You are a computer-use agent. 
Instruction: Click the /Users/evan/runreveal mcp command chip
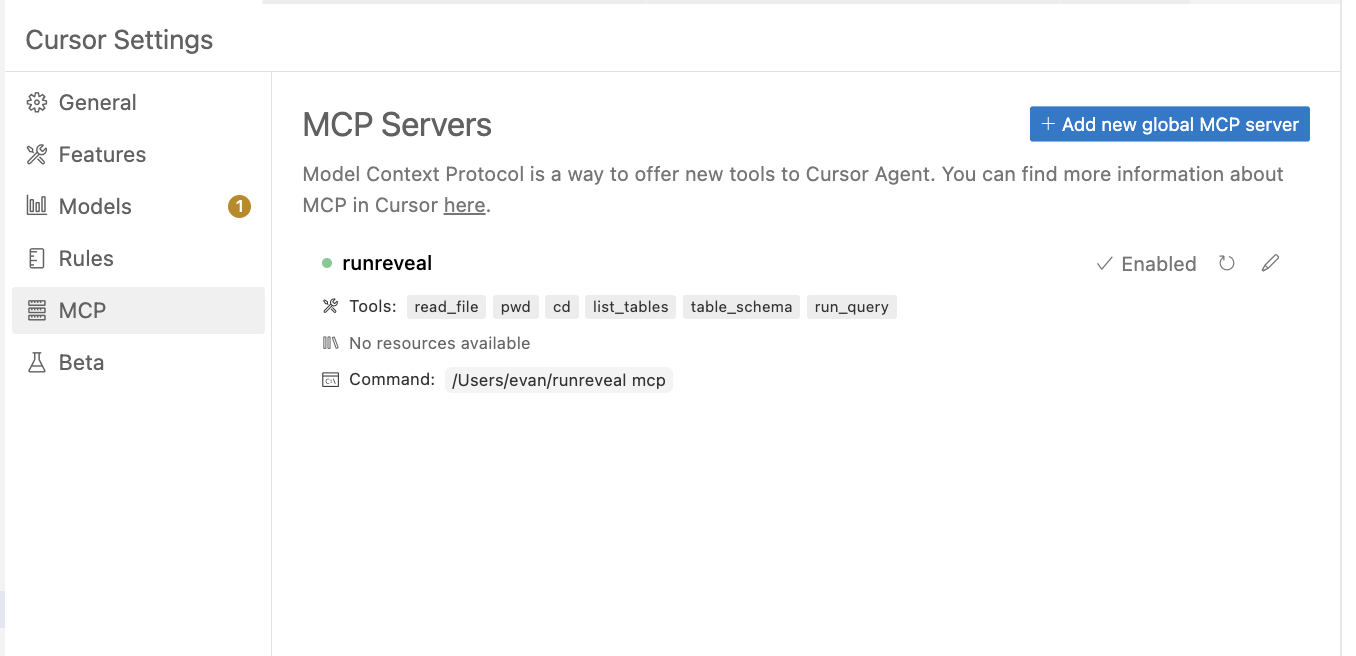559,380
